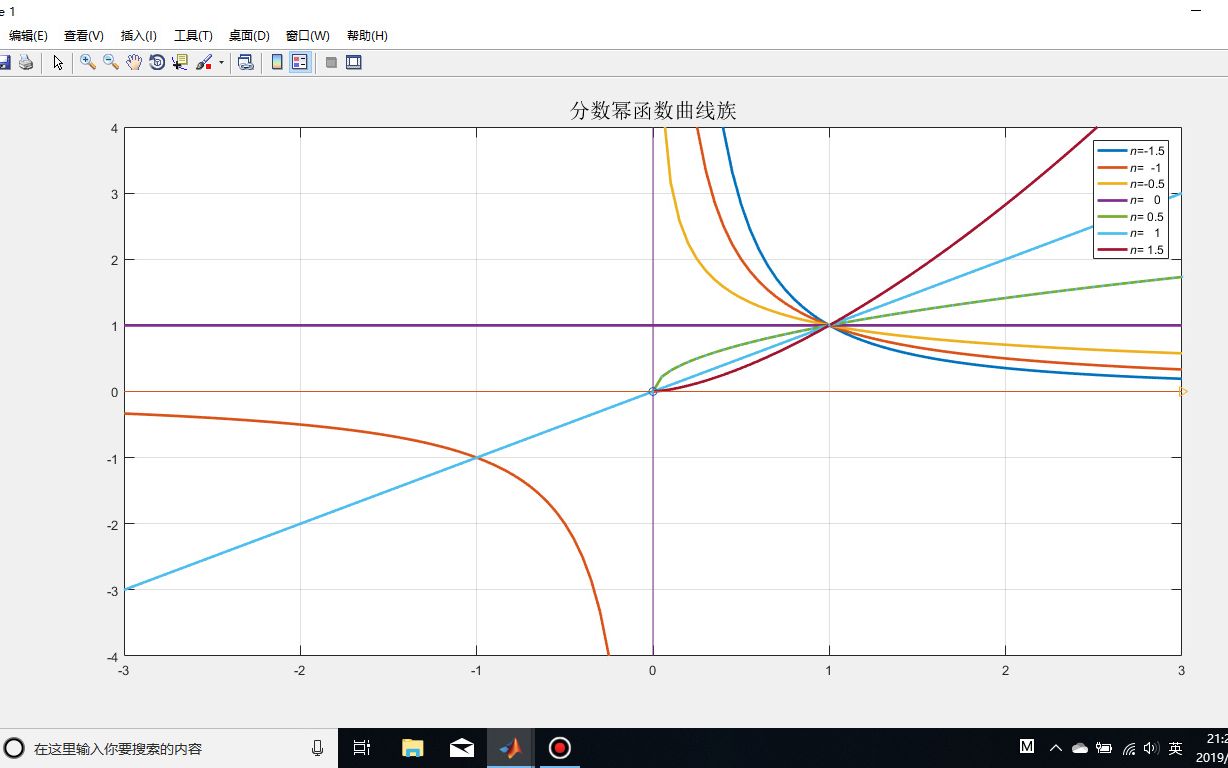Click the screen recorder taskbar icon
The width and height of the screenshot is (1228, 768).
click(559, 748)
